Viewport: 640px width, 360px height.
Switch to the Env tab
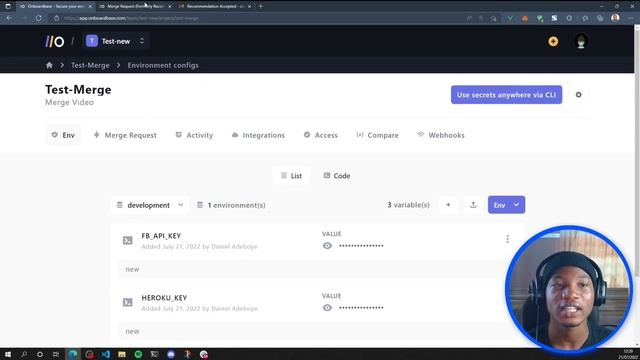click(x=63, y=135)
